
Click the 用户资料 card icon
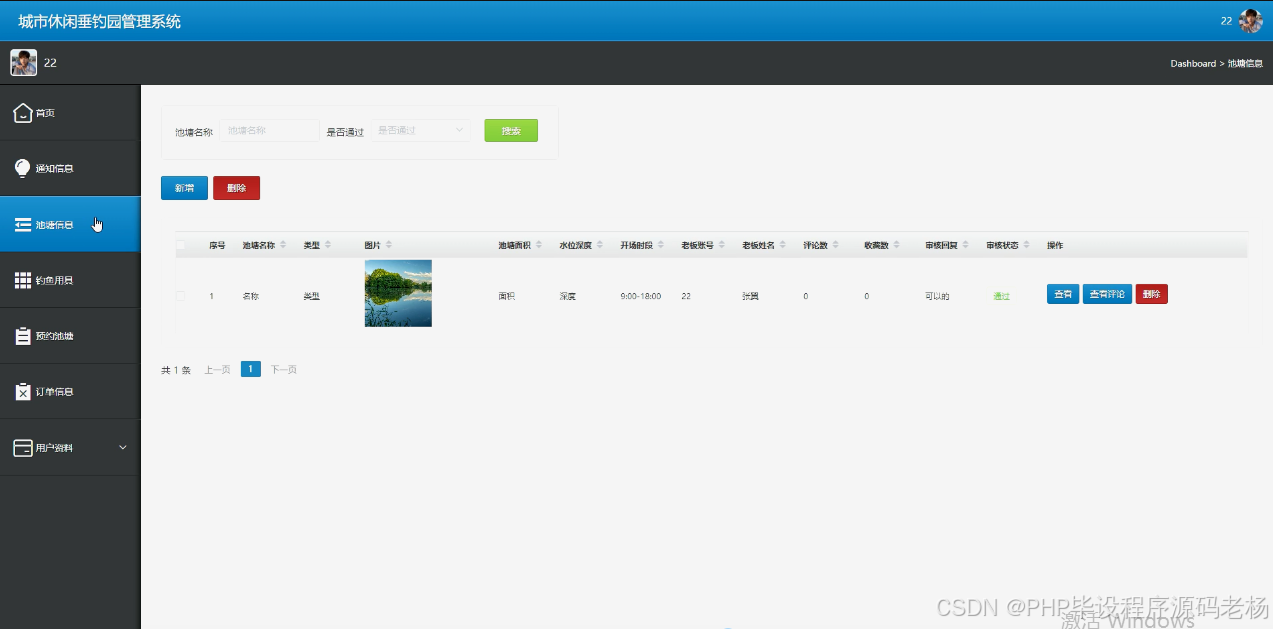pos(23,448)
